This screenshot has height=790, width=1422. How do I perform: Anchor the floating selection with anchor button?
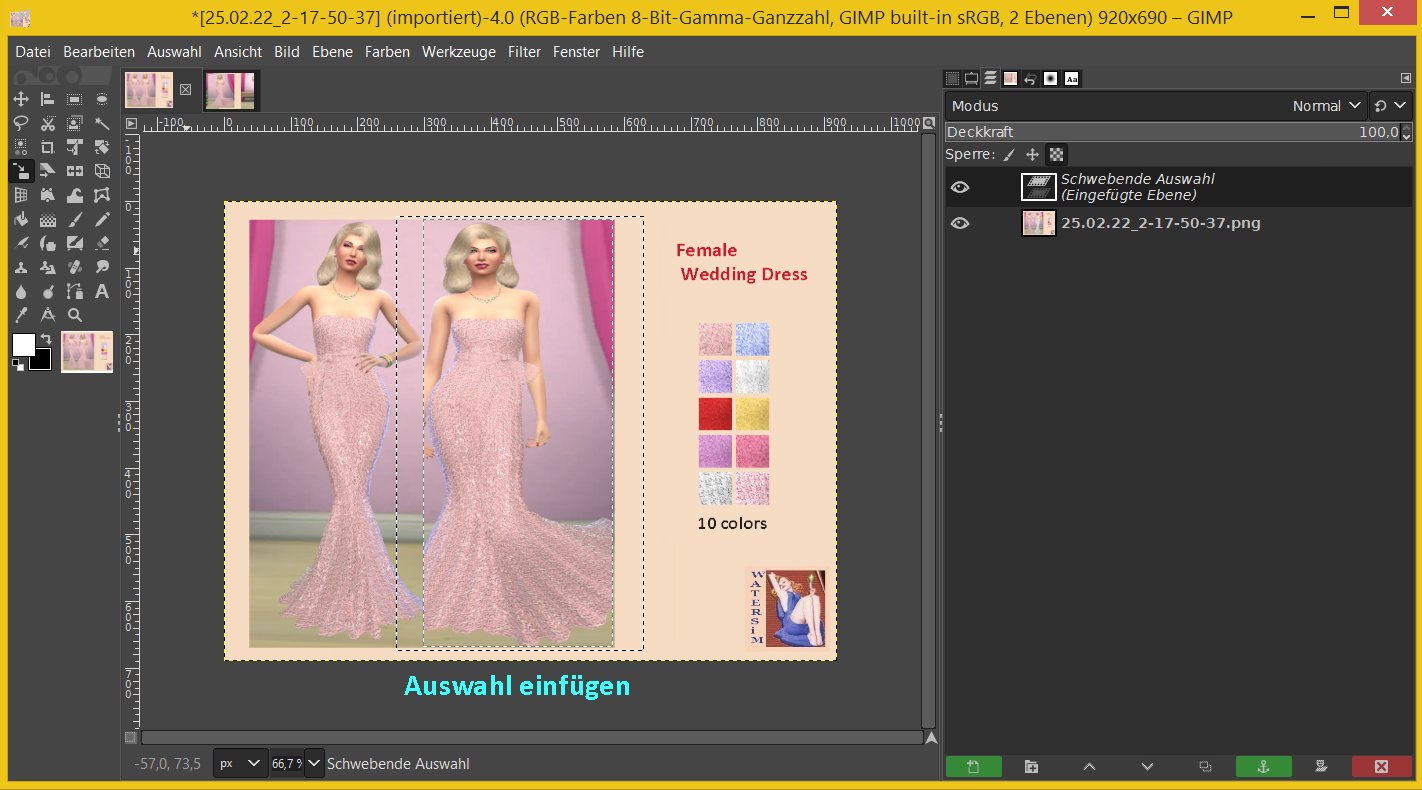tap(1263, 767)
